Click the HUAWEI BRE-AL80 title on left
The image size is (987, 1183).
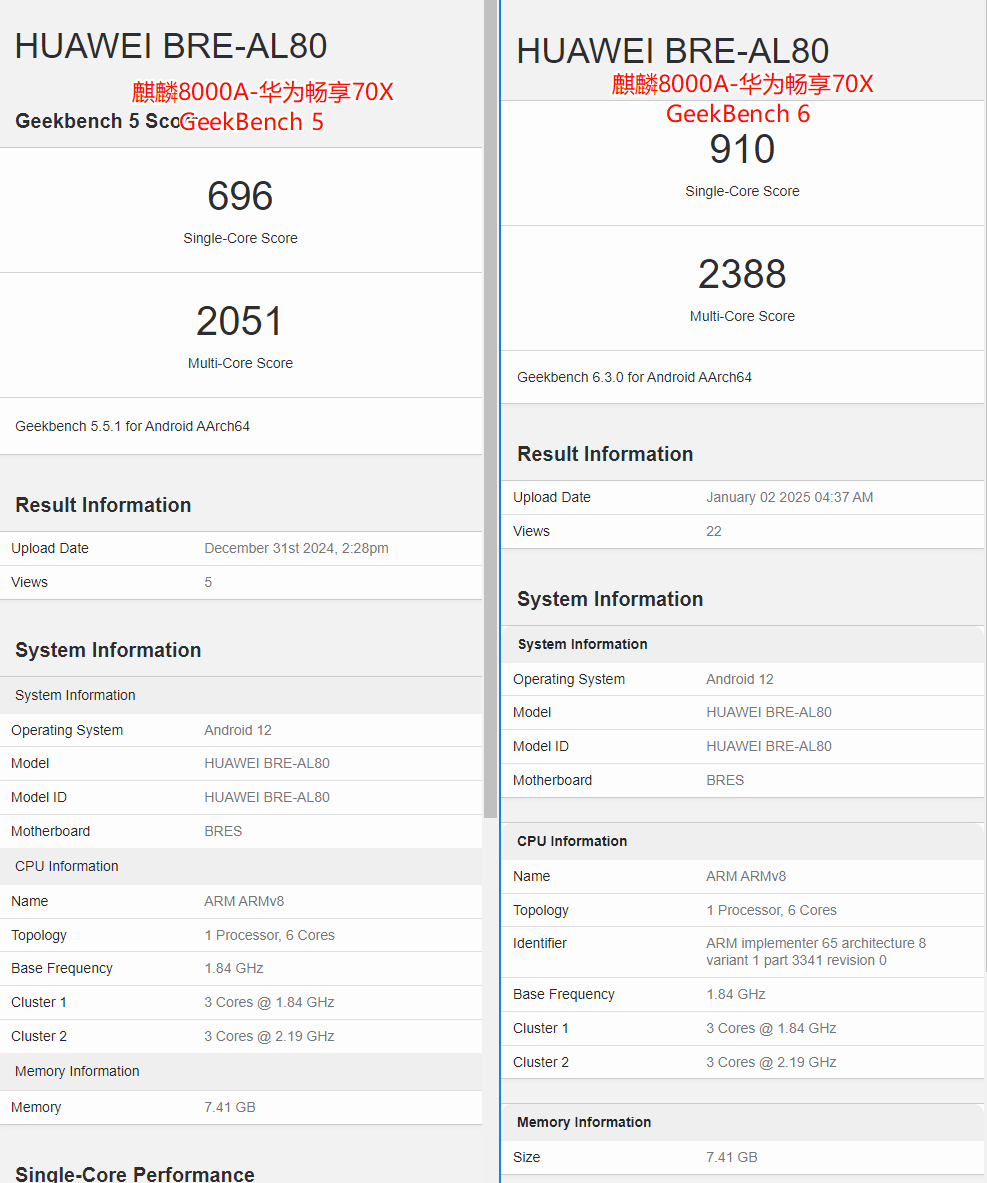[171, 46]
